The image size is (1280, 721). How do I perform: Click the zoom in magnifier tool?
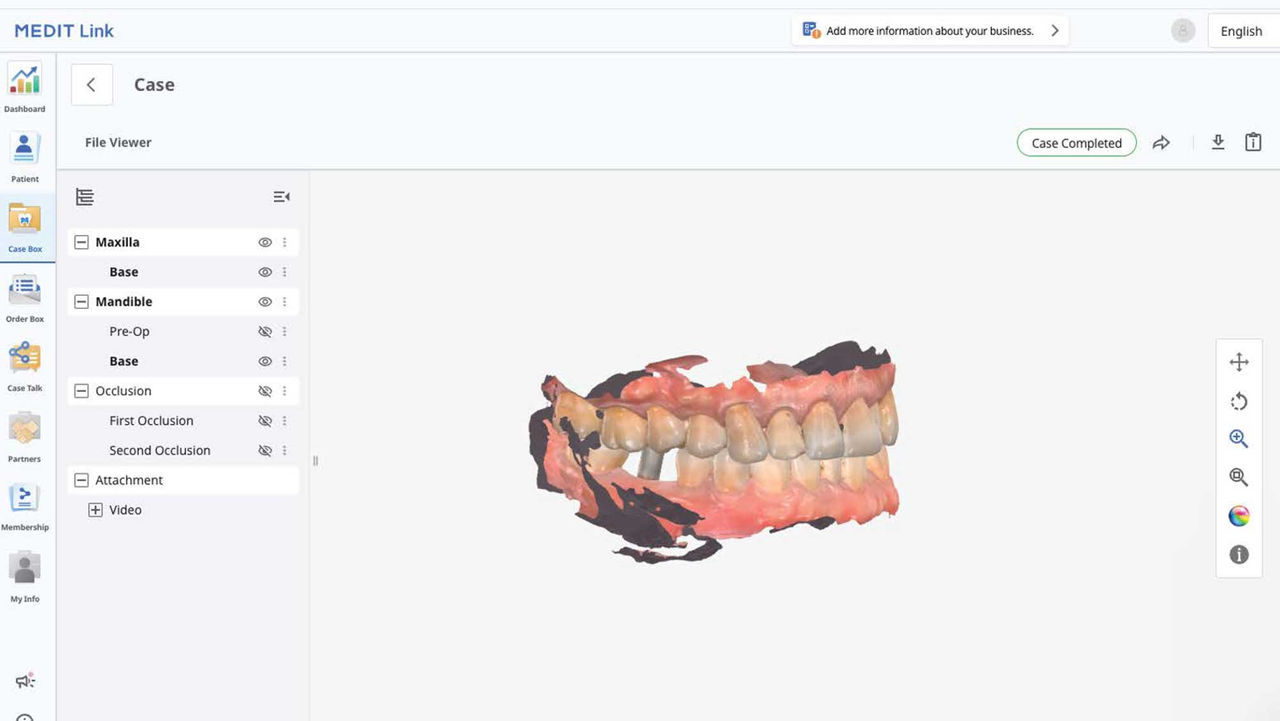coord(1238,439)
